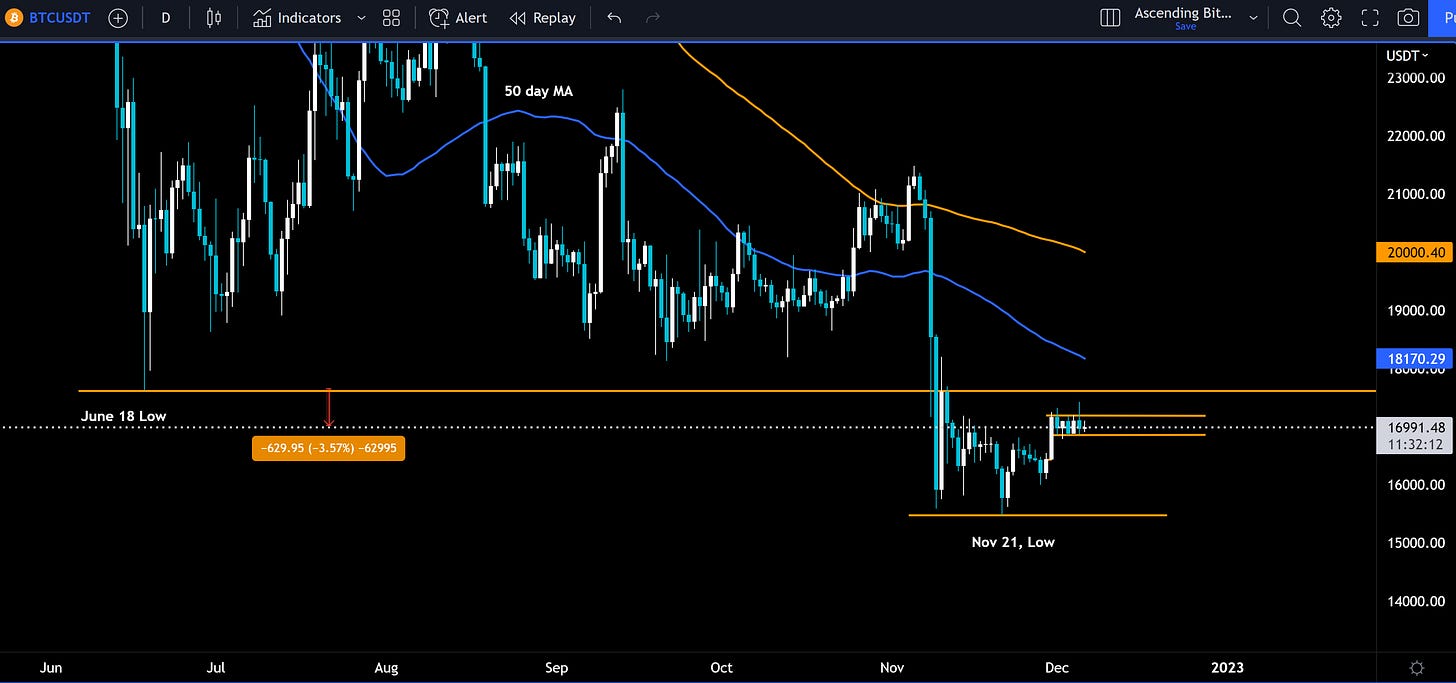Take a chart snapshot with camera icon
Viewport: 1456px width, 683px height.
1408,18
